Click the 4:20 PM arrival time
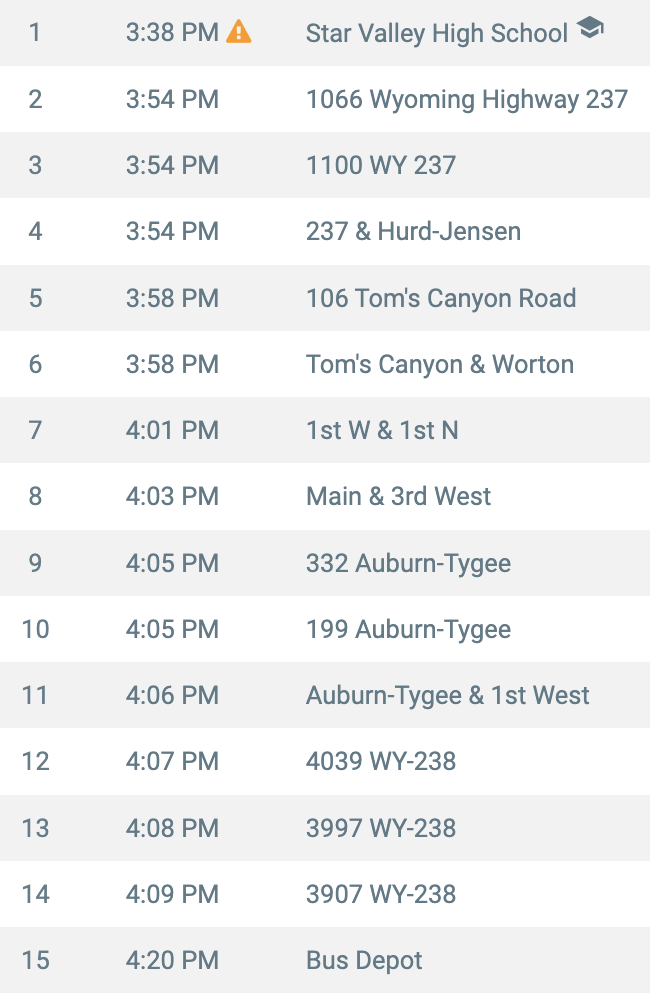 [x=172, y=960]
